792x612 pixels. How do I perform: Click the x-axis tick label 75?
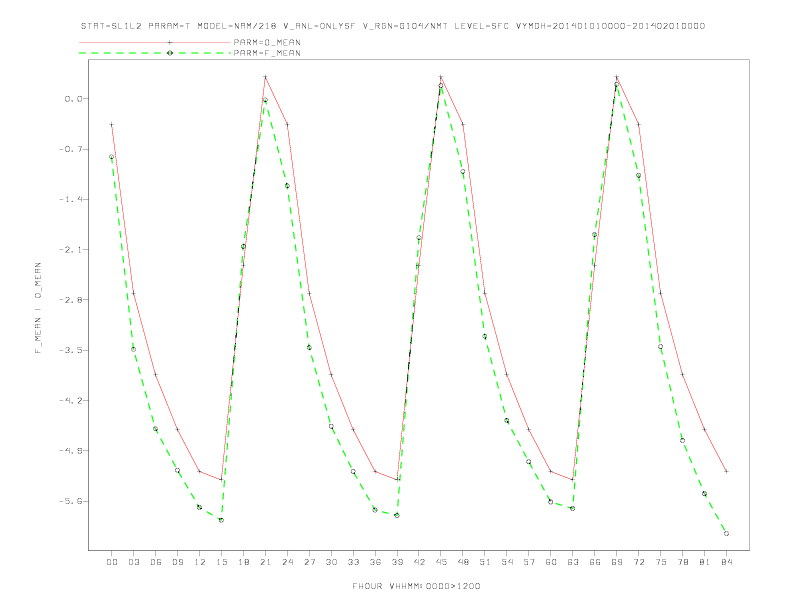pos(661,562)
